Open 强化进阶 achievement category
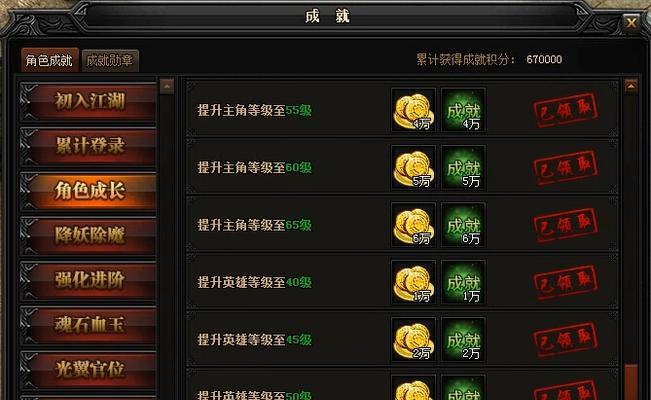Image resolution: width=651 pixels, height=400 pixels. point(88,280)
